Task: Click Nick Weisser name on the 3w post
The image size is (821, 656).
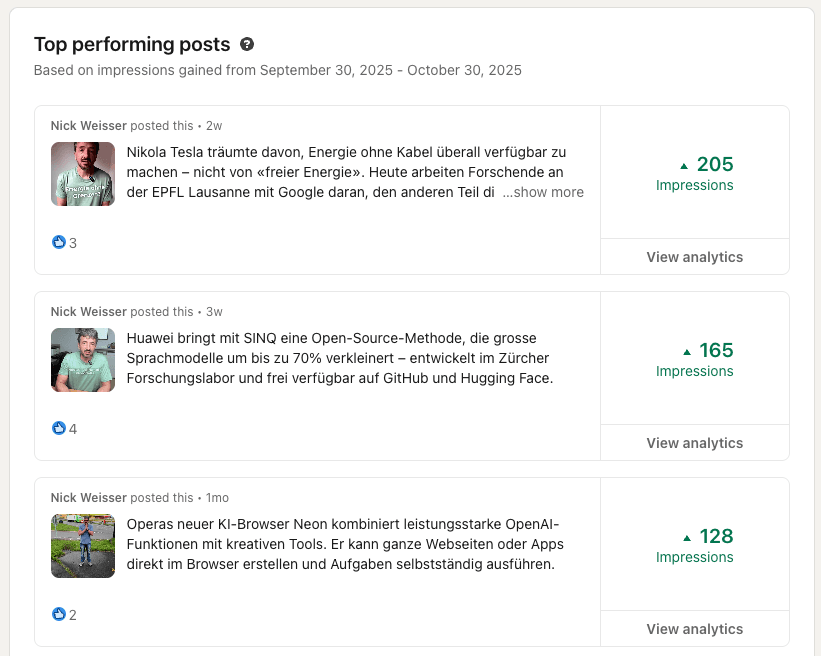Action: pyautogui.click(x=89, y=312)
